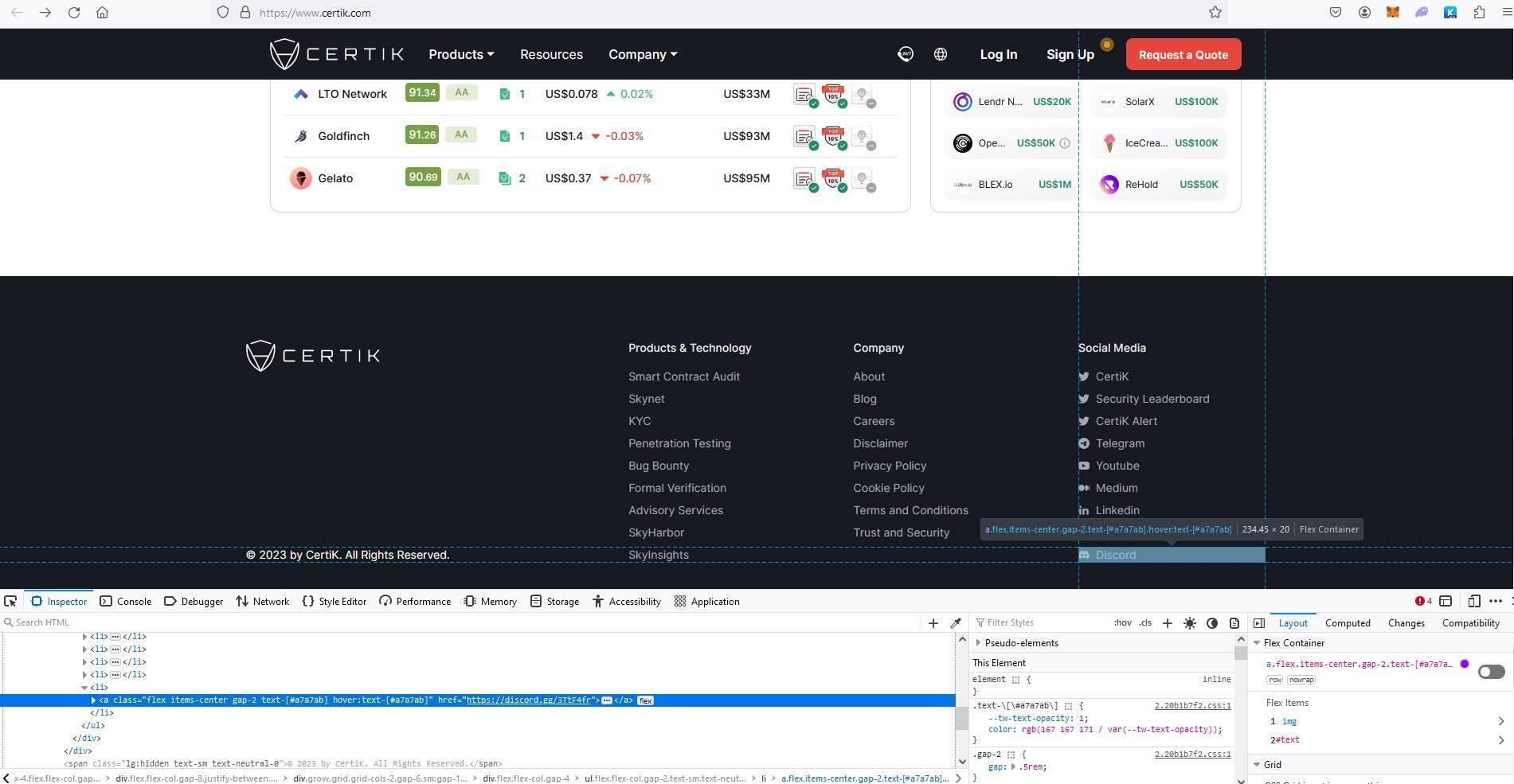Open DevTools more options menu
Image resolution: width=1514 pixels, height=784 pixels.
tap(1496, 601)
